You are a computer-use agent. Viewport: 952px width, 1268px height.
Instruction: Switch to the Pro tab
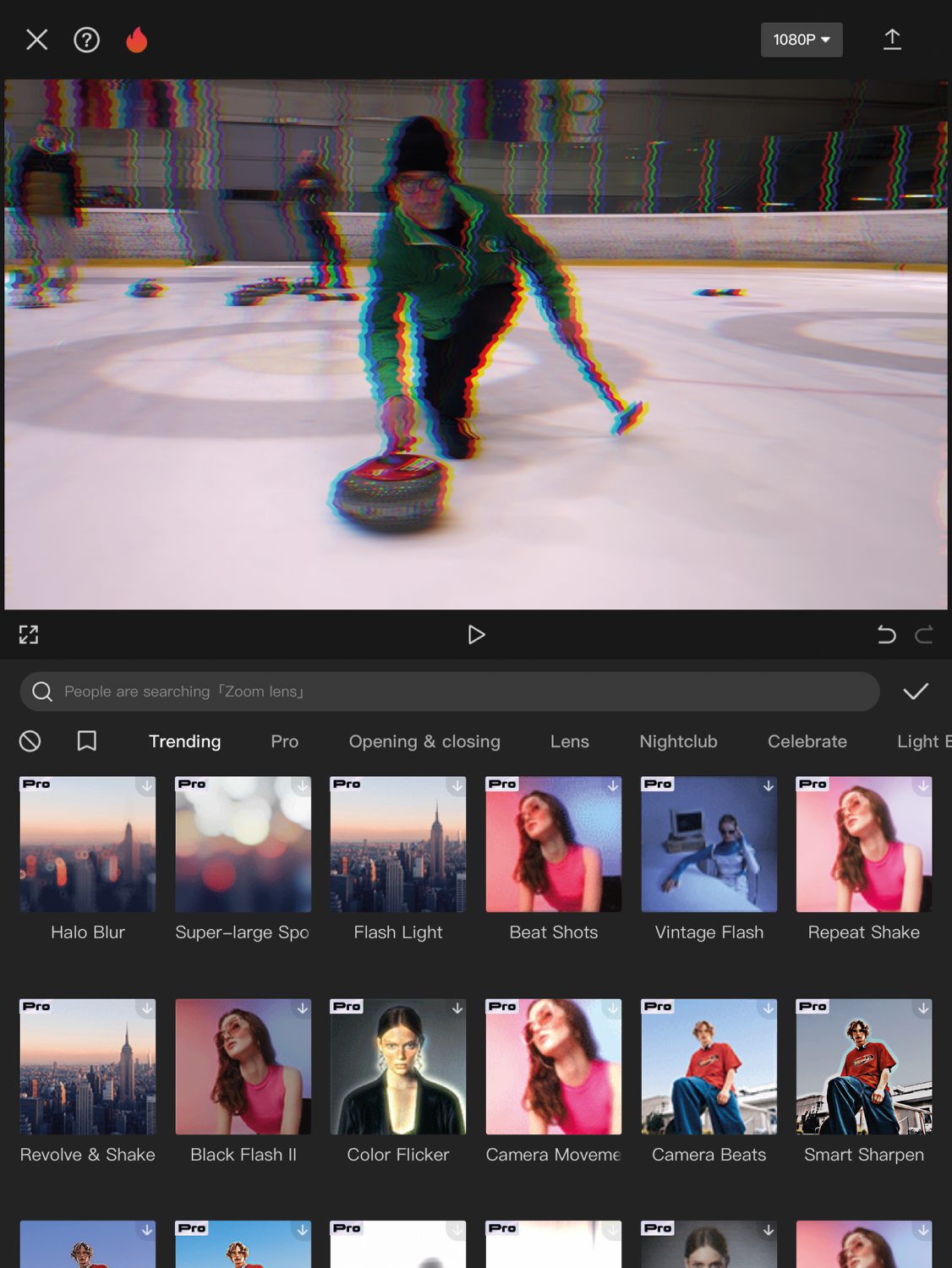[285, 741]
